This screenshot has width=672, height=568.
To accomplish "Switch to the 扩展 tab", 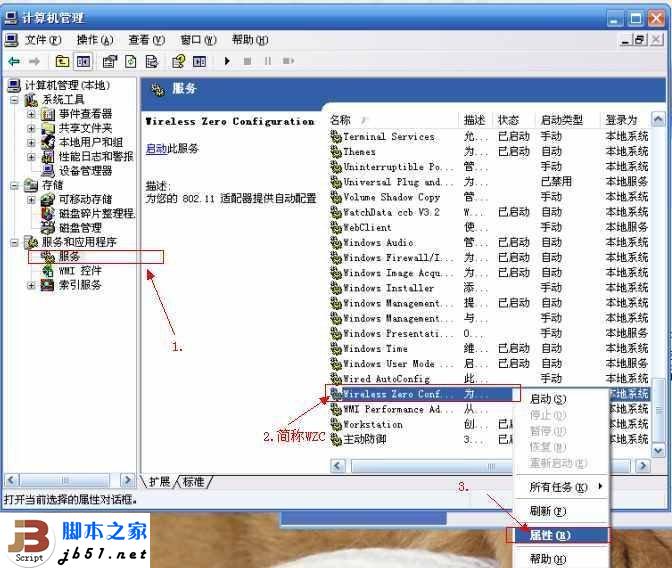I will [x=159, y=482].
